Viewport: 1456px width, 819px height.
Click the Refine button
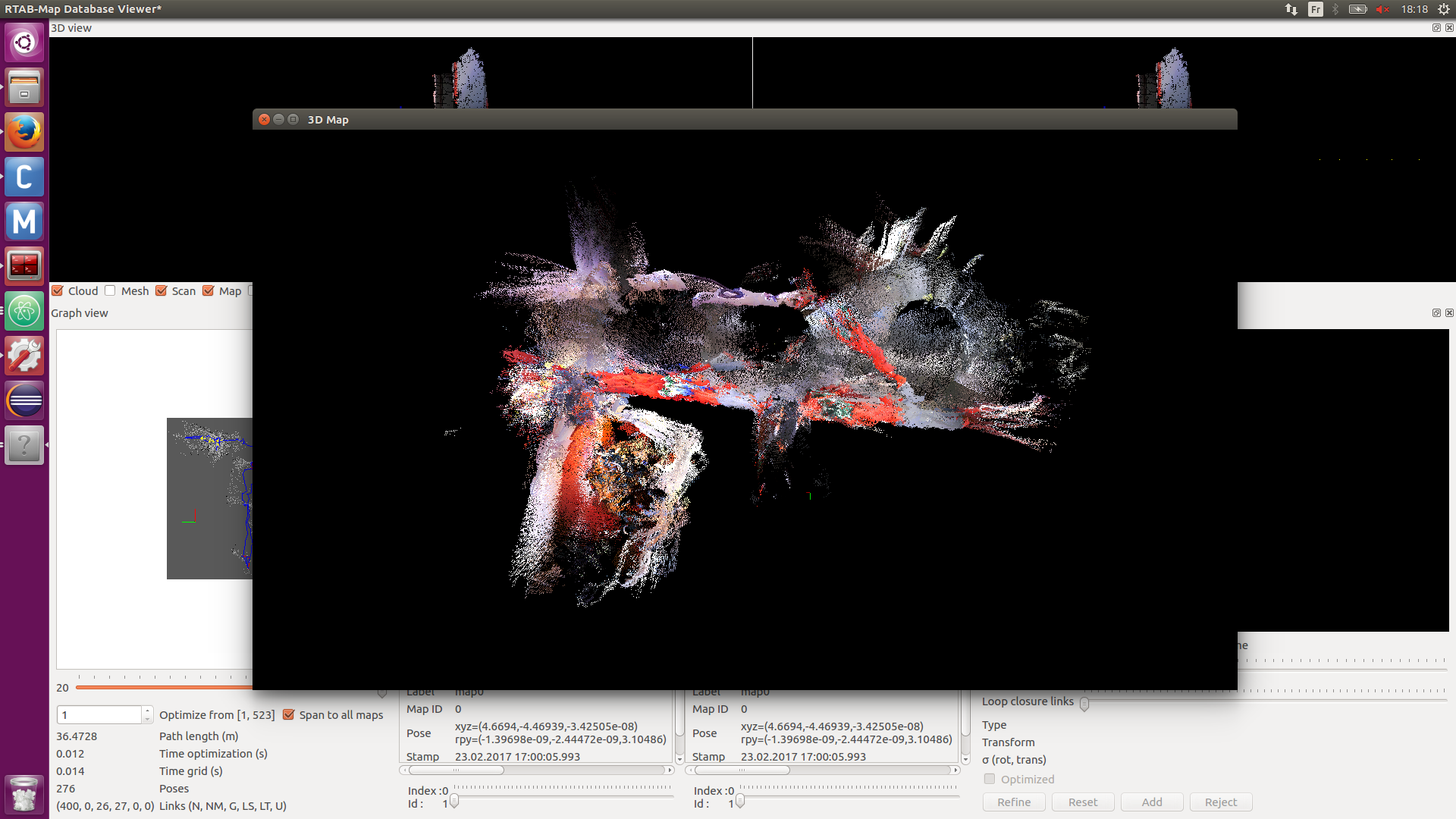[1014, 802]
